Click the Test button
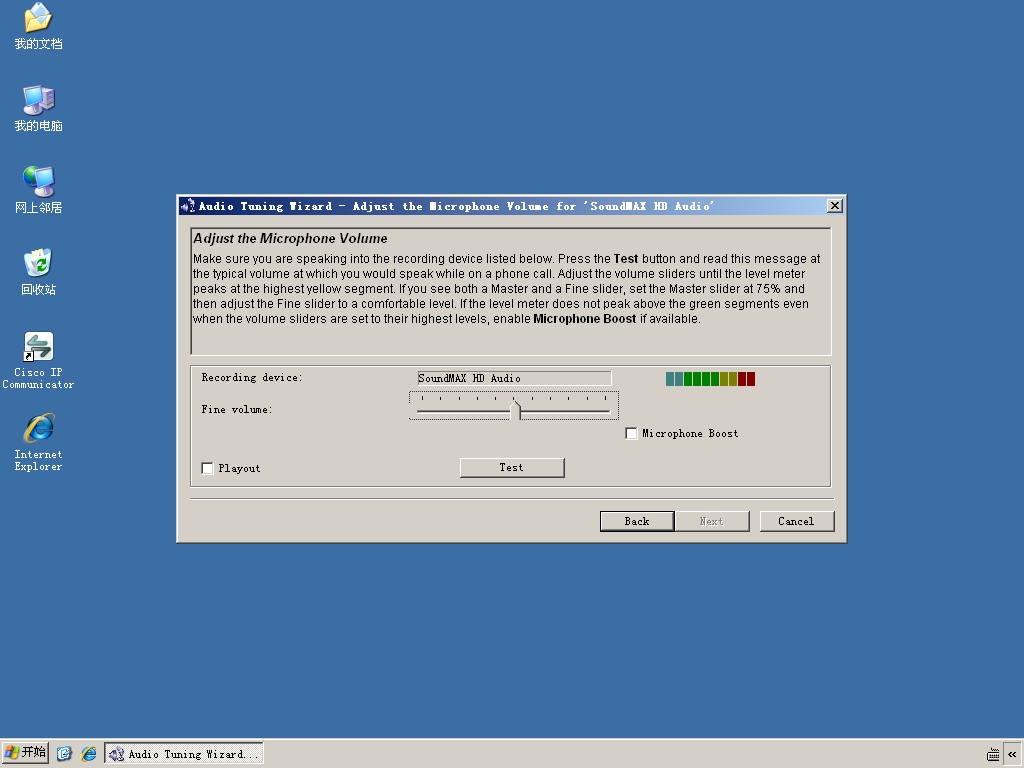Image resolution: width=1024 pixels, height=768 pixels. (x=512, y=468)
